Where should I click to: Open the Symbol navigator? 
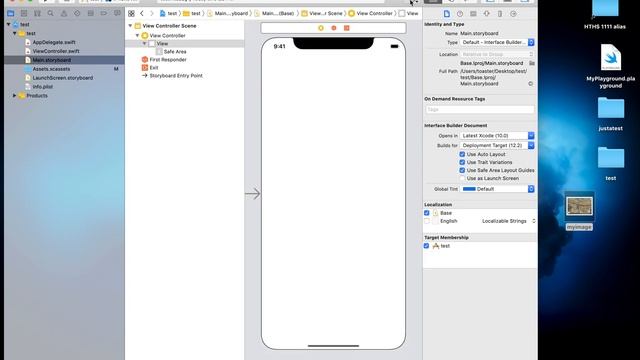pos(37,13)
